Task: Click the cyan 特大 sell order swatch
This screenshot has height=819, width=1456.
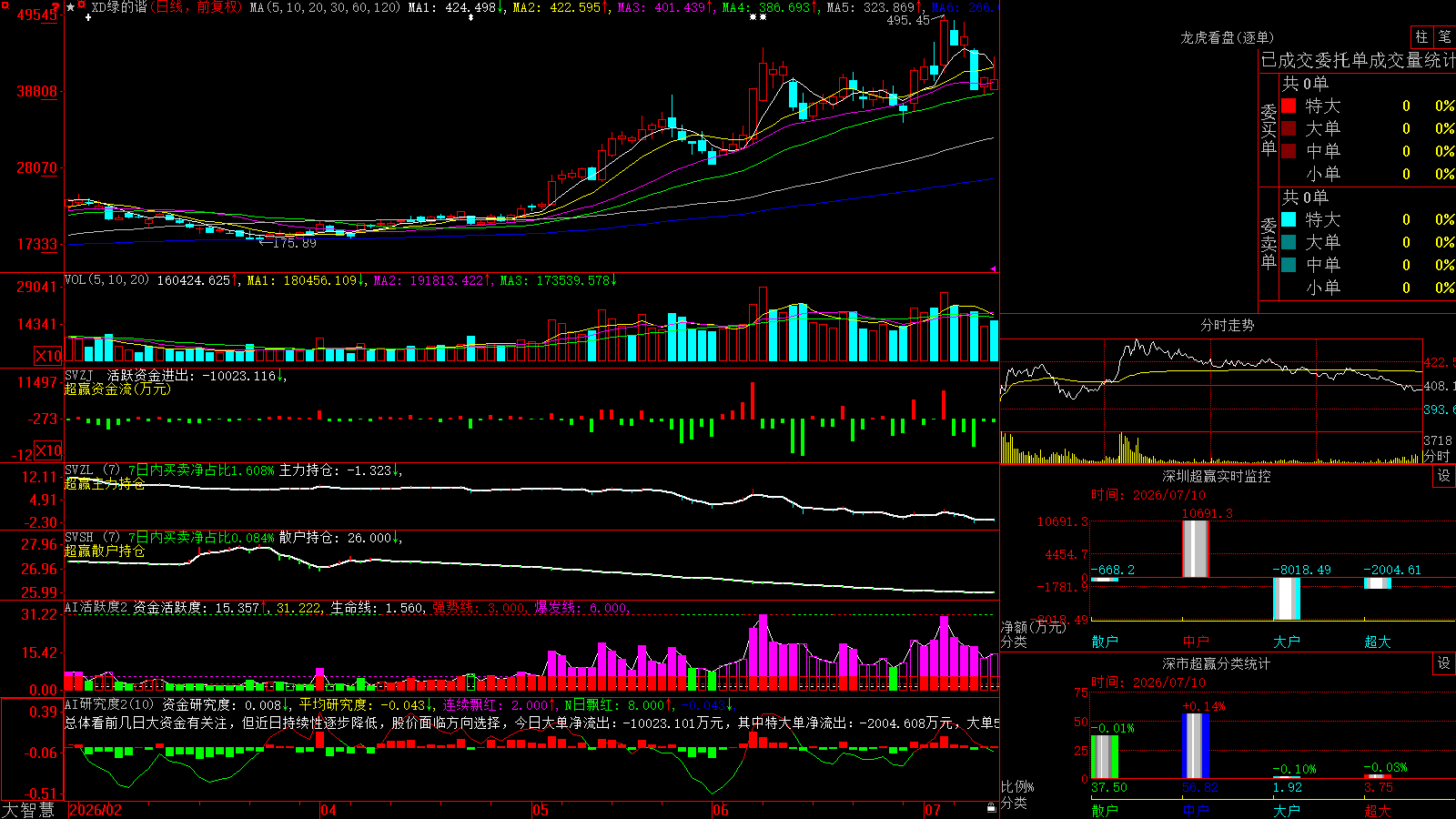Action: pyautogui.click(x=1289, y=219)
